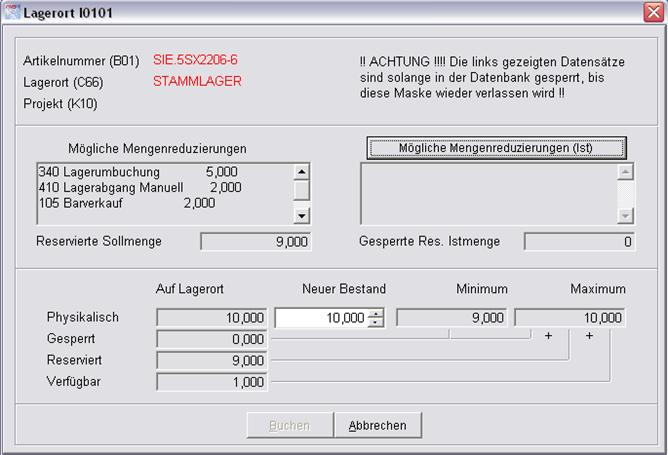This screenshot has height=455, width=668.
Task: Increase Neuer Bestand with spinner up arrow
Action: point(376,313)
